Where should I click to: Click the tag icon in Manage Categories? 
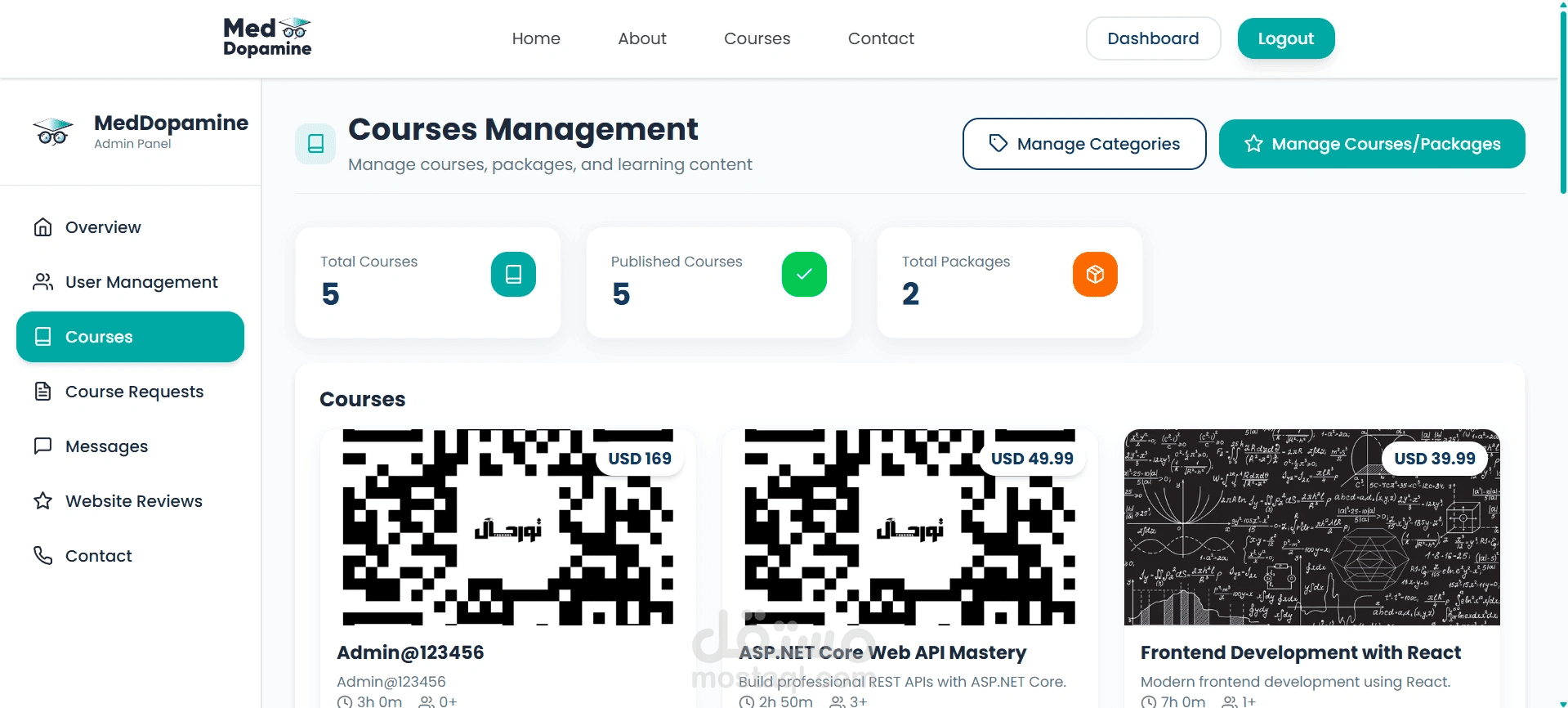pos(998,143)
